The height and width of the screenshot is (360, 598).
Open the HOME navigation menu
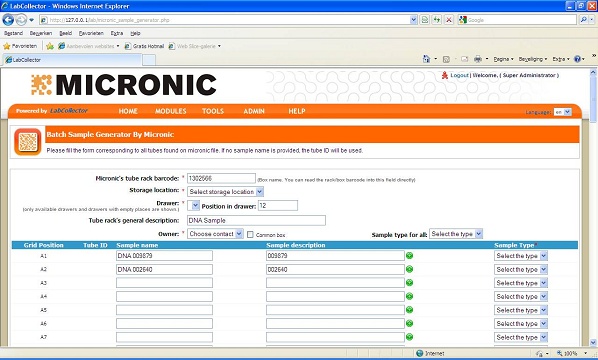[128, 111]
